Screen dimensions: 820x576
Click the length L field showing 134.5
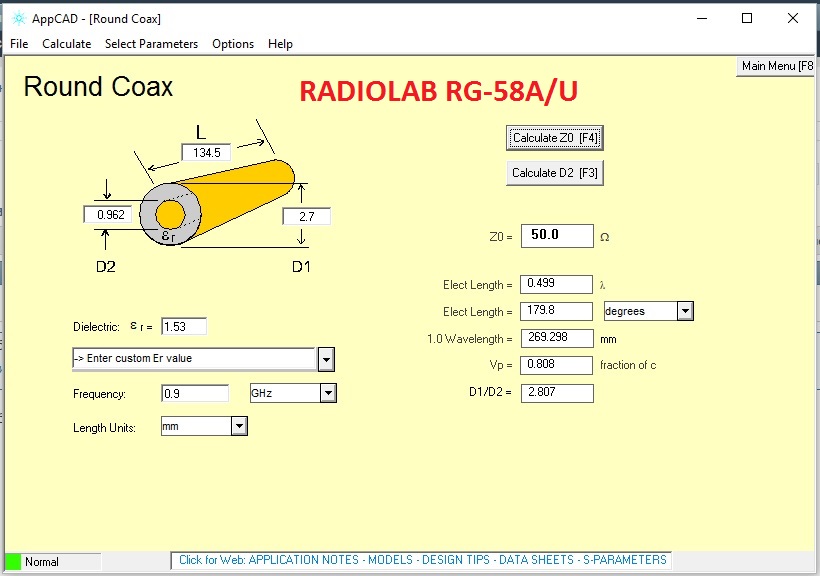[x=206, y=153]
